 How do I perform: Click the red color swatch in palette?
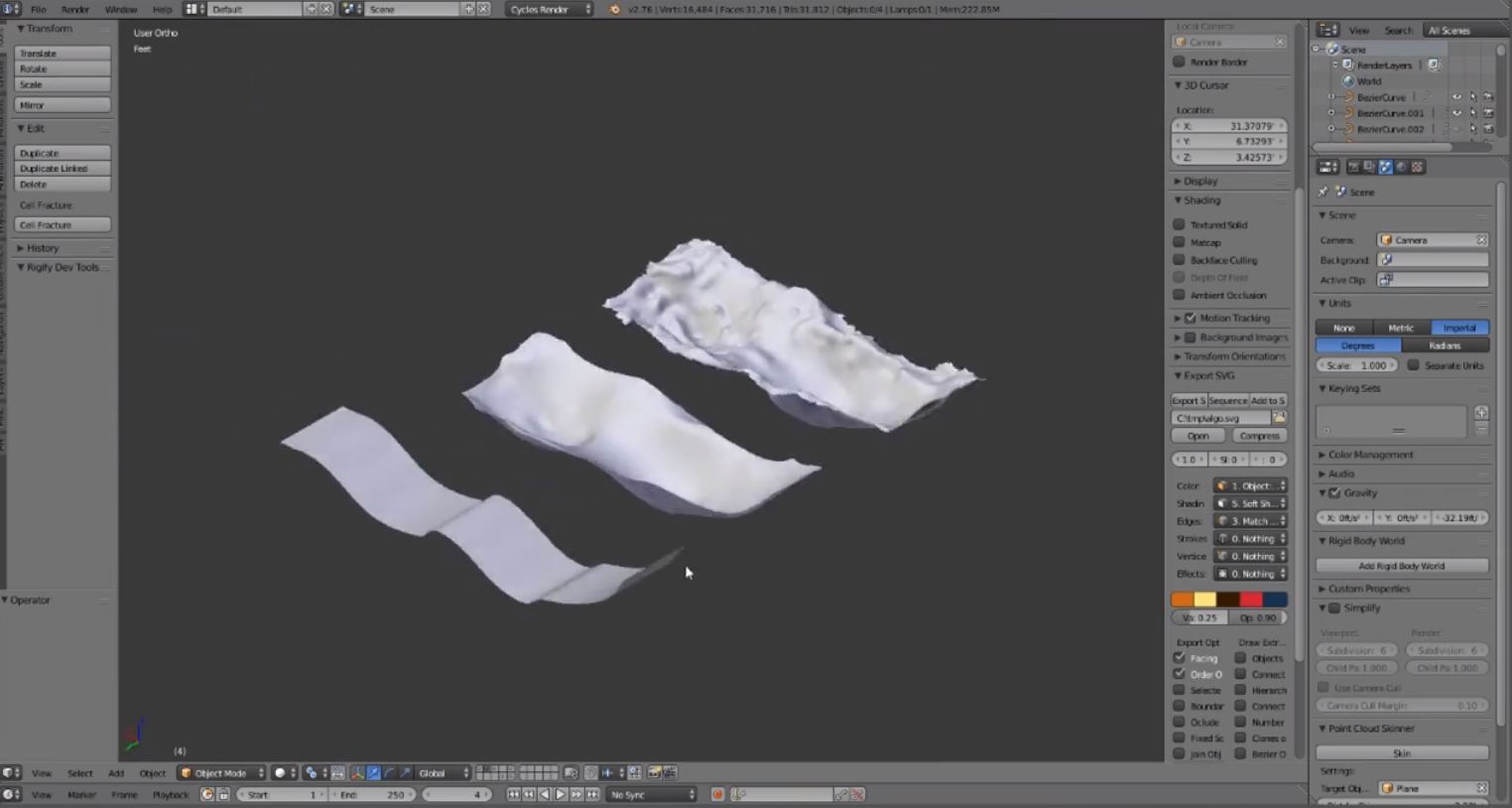pos(1251,599)
